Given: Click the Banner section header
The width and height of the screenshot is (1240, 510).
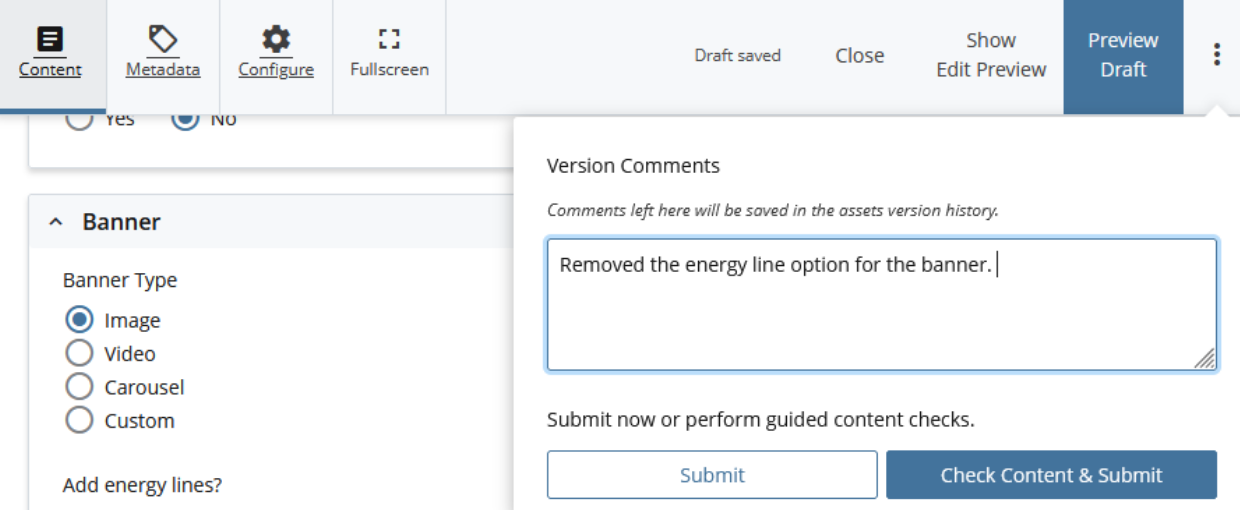Looking at the screenshot, I should click(270, 222).
